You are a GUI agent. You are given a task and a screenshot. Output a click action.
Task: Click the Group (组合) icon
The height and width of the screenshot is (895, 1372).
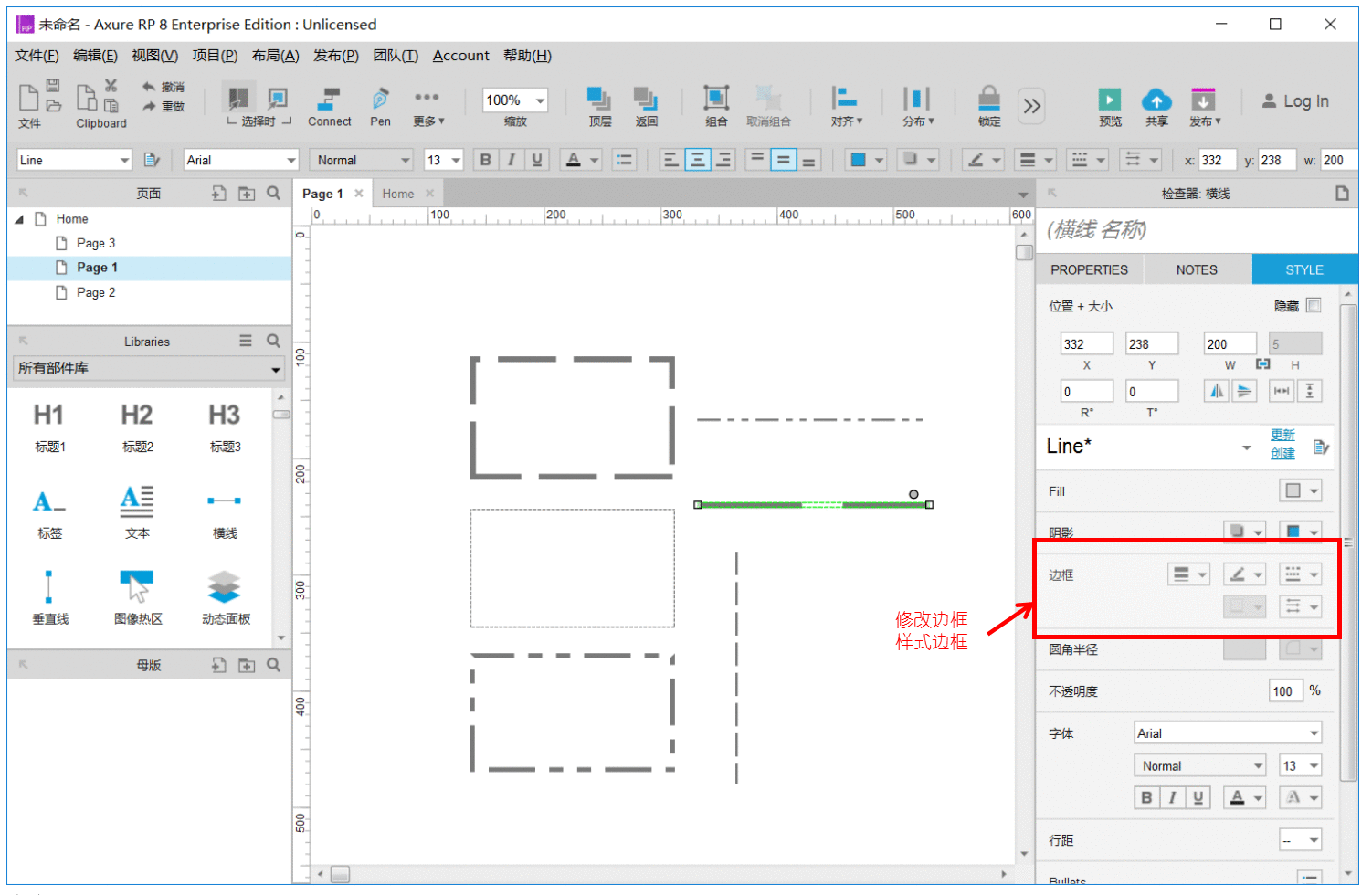click(716, 99)
